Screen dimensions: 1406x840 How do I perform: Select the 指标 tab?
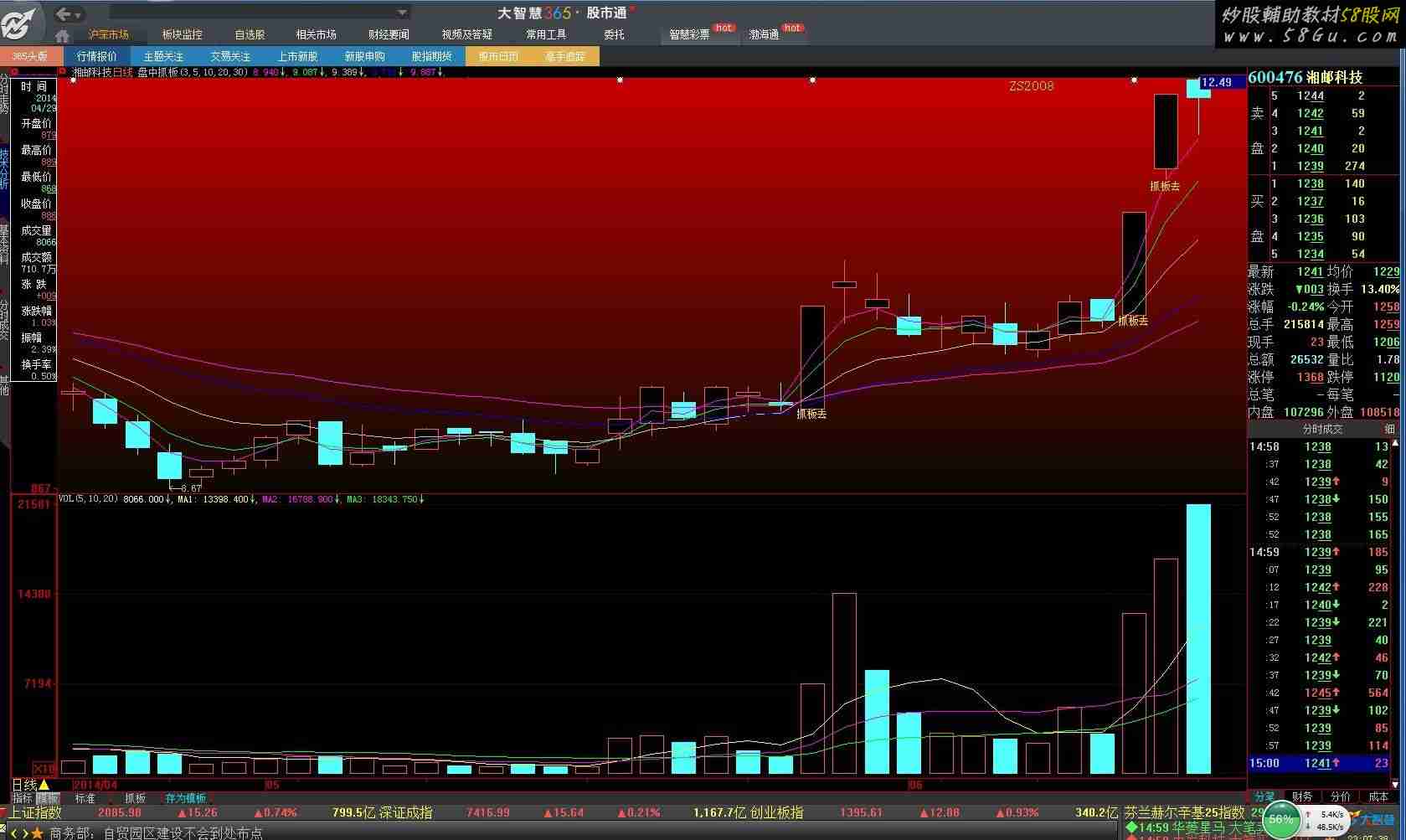click(x=23, y=798)
